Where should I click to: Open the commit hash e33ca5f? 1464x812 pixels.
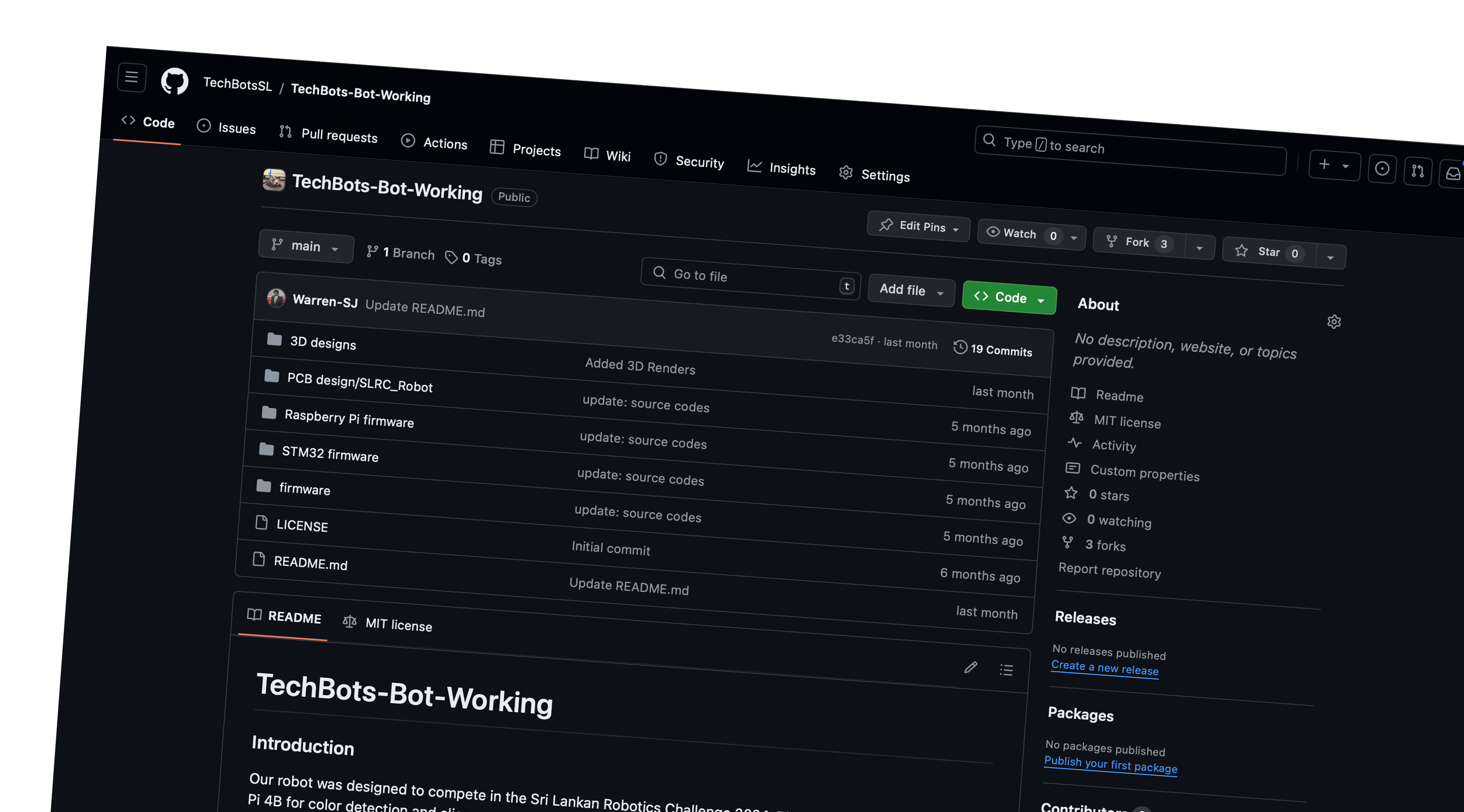tap(853, 339)
